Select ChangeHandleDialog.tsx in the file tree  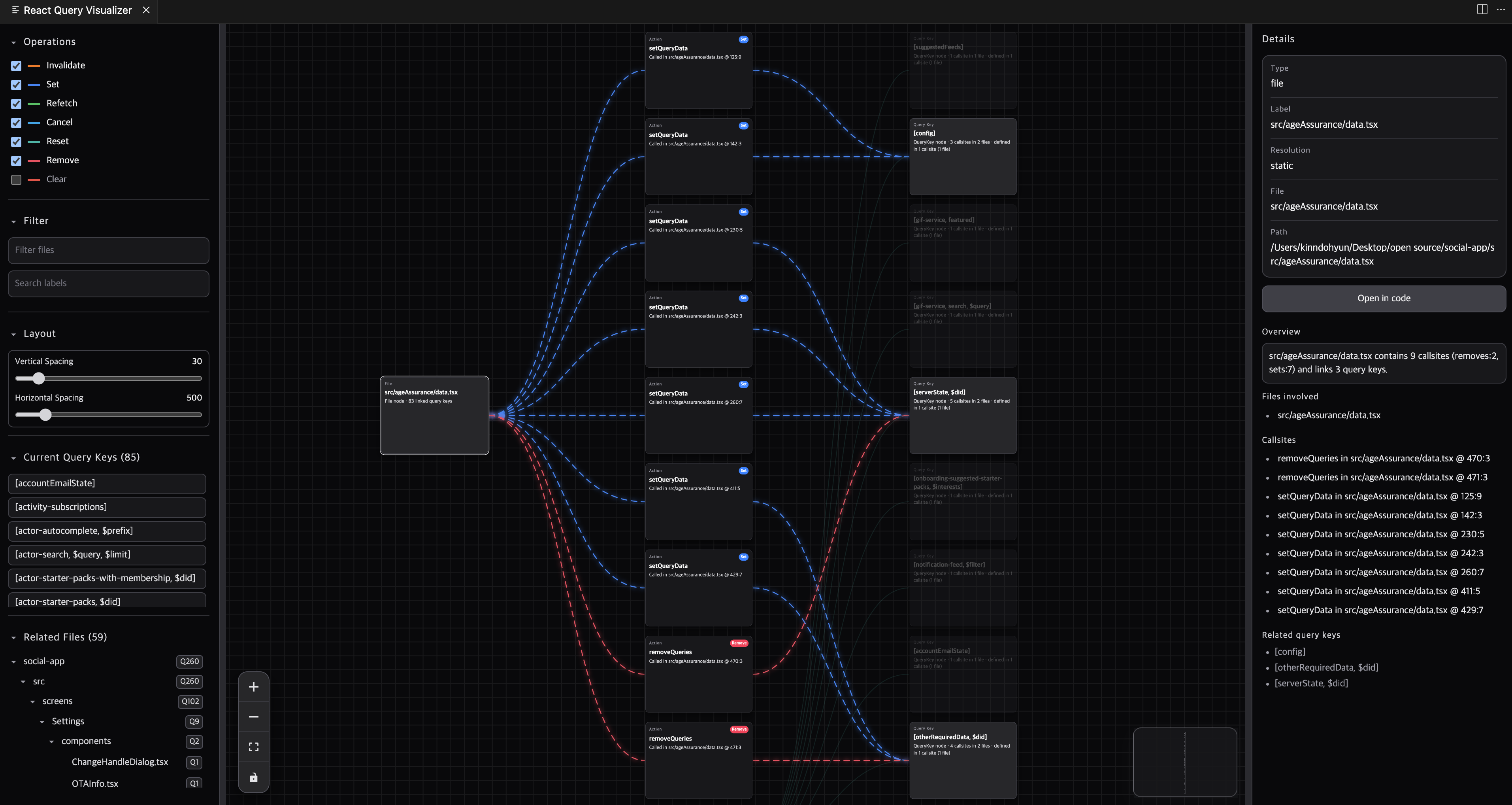pos(120,762)
